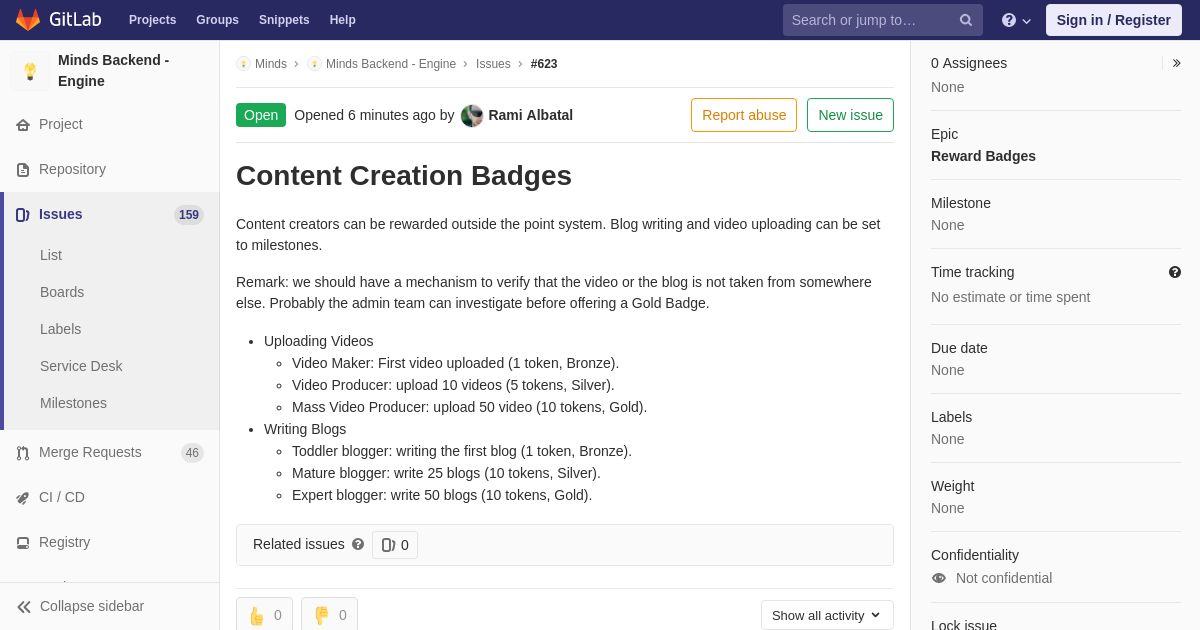The width and height of the screenshot is (1200, 630).
Task: Click the Content Creation Badges title
Action: pos(404,176)
